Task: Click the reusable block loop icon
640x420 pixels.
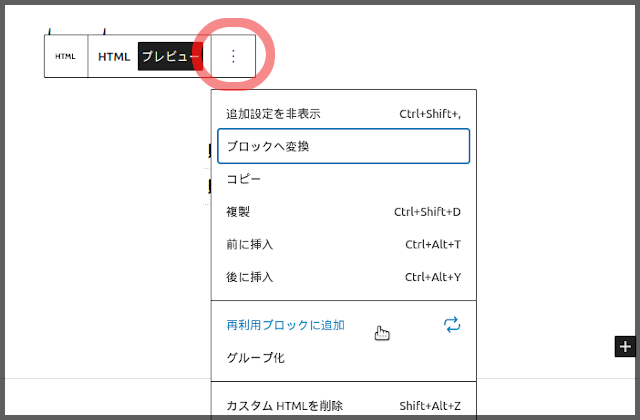Action: click(x=452, y=325)
